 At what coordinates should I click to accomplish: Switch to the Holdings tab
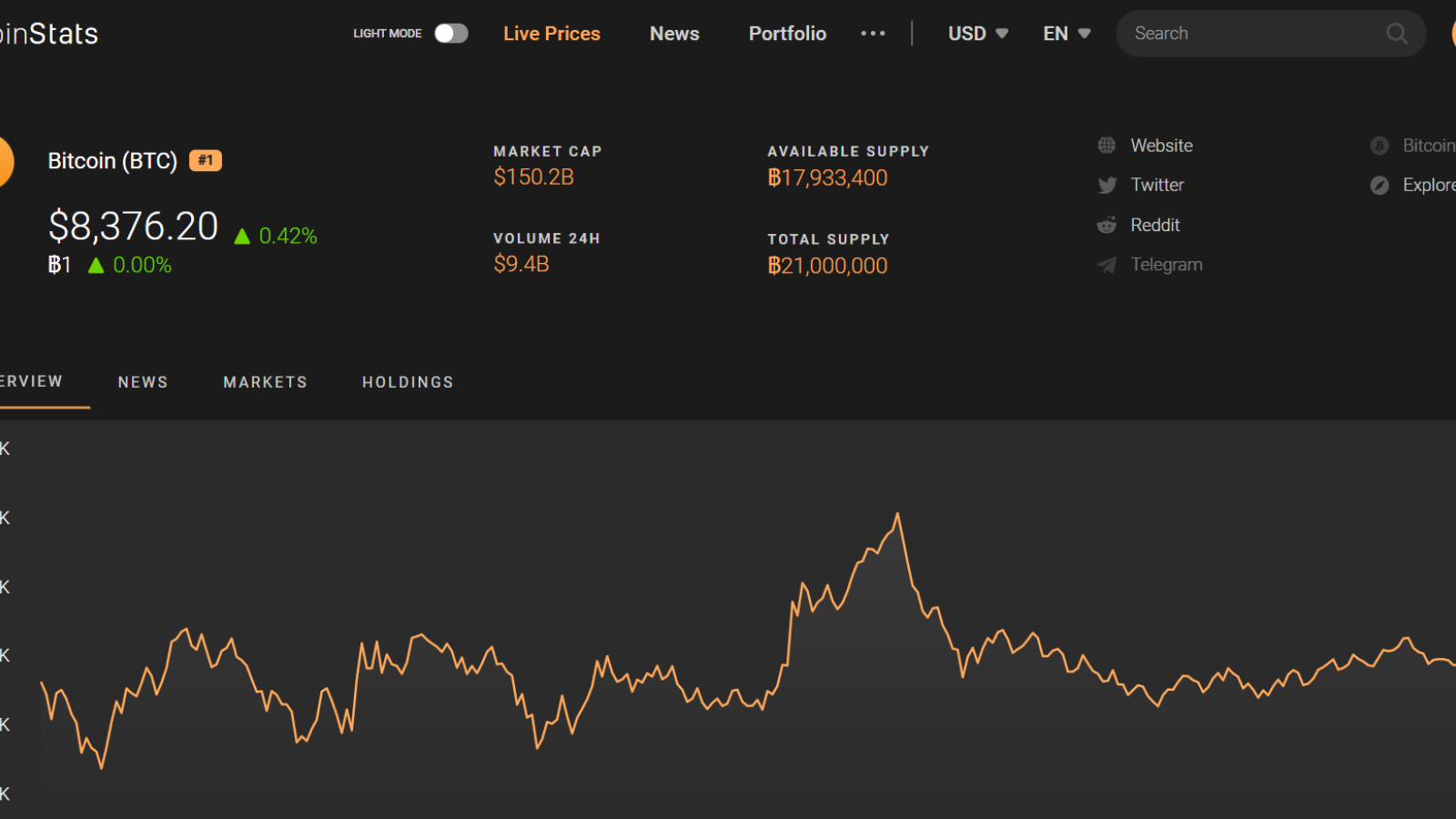pyautogui.click(x=408, y=382)
